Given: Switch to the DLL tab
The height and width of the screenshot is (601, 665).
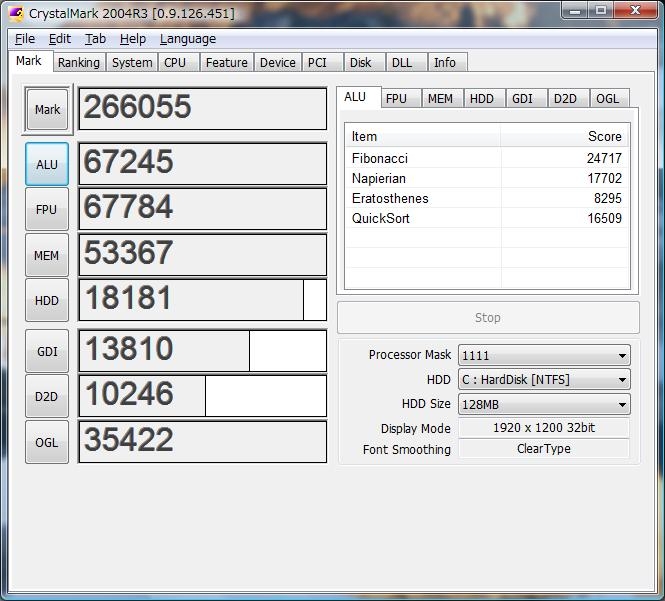Looking at the screenshot, I should click(406, 62).
